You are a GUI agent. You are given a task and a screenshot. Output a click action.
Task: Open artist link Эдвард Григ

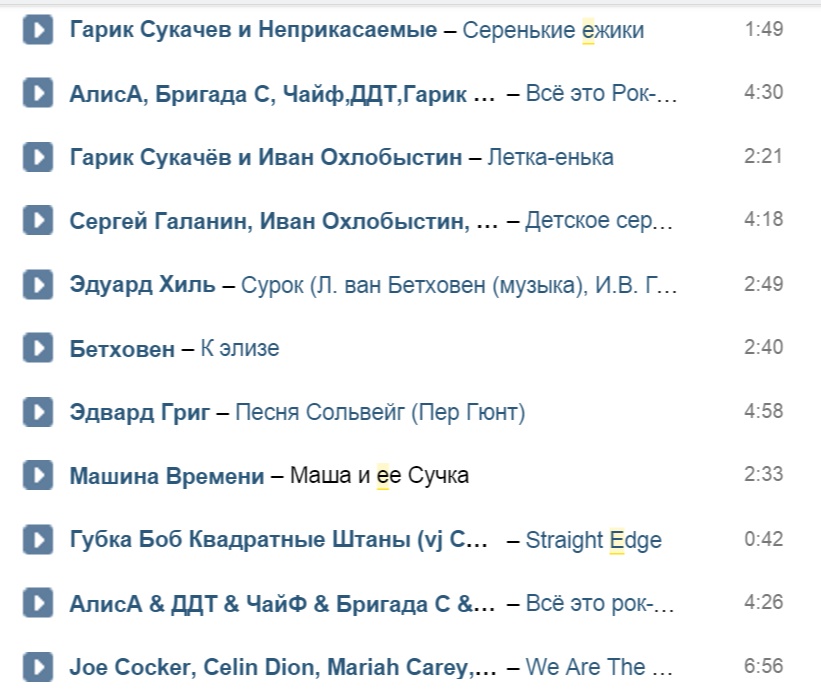click(x=140, y=413)
